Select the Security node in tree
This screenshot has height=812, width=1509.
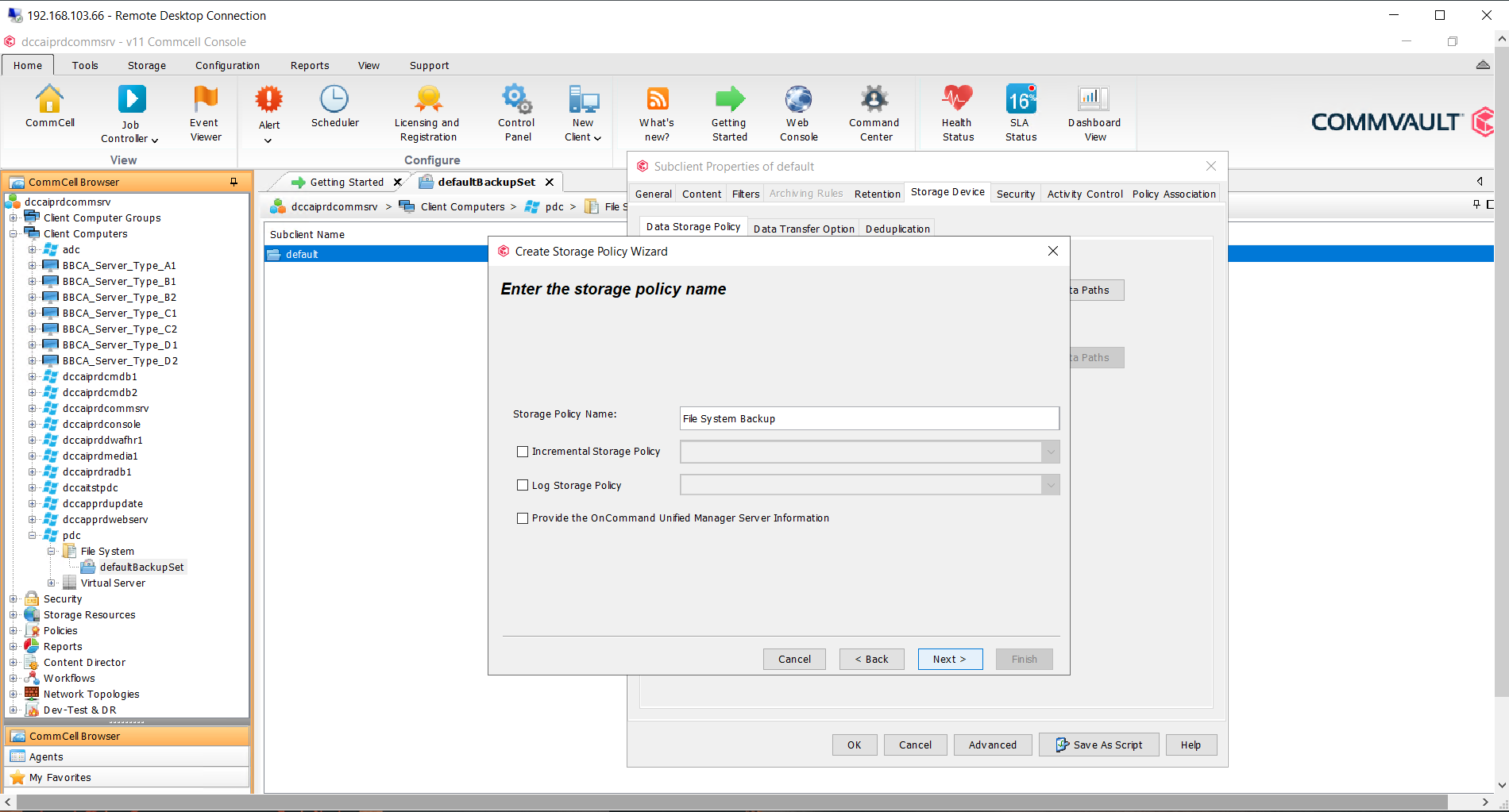63,598
